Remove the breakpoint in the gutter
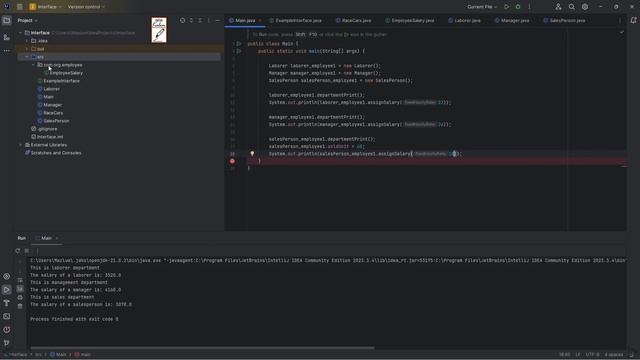The height and width of the screenshot is (360, 640). (x=232, y=161)
